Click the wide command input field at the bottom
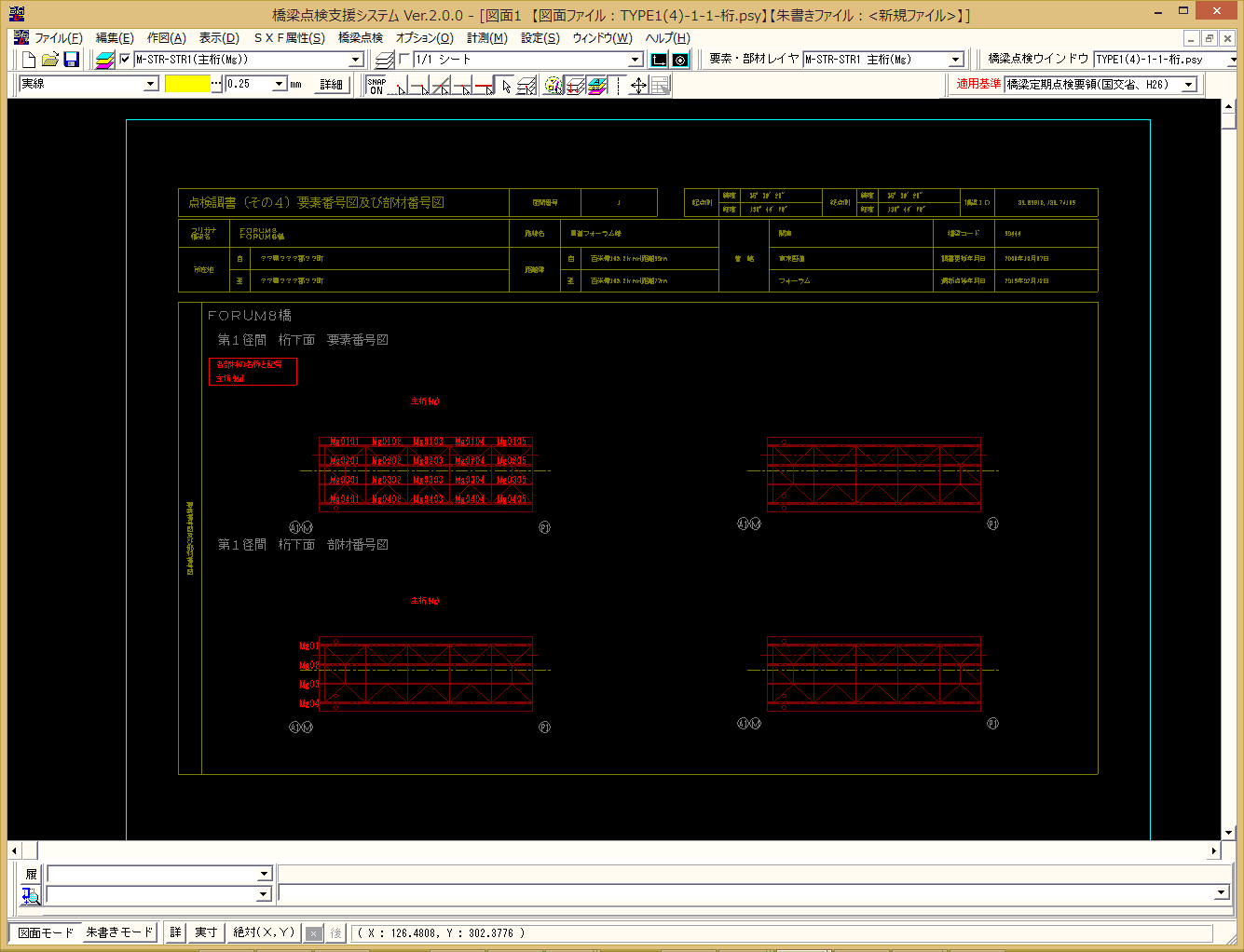Image resolution: width=1244 pixels, height=952 pixels. [x=754, y=893]
